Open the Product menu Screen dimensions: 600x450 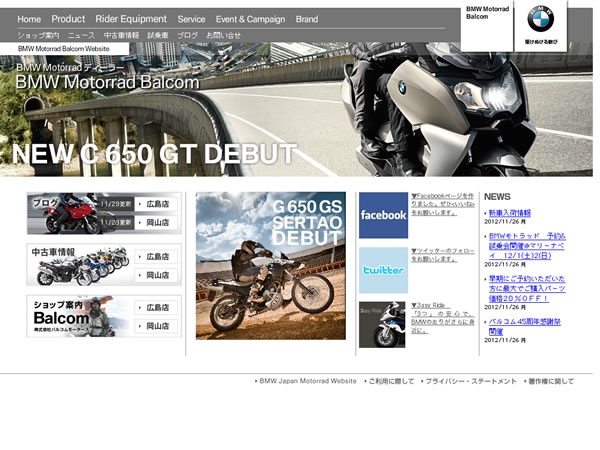point(68,19)
